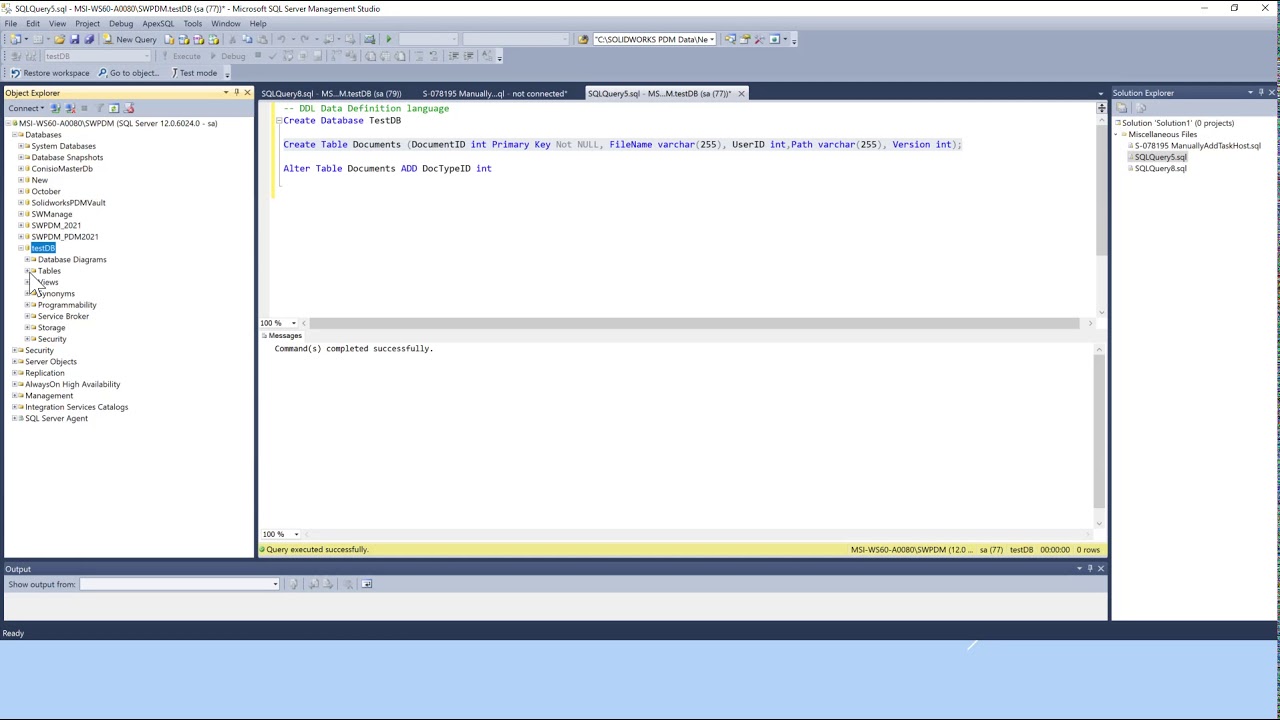Click the green Start play arrow in toolbar
The image size is (1280, 720).
click(388, 39)
